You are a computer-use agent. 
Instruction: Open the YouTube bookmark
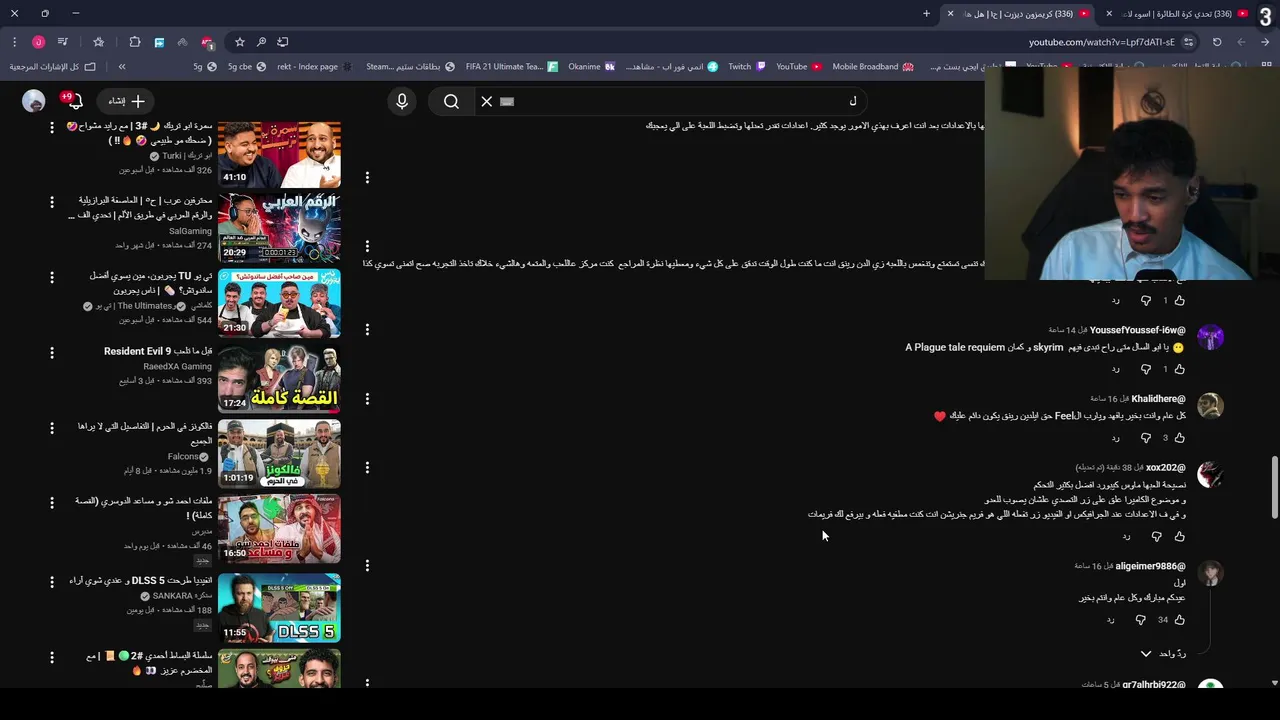tap(798, 67)
